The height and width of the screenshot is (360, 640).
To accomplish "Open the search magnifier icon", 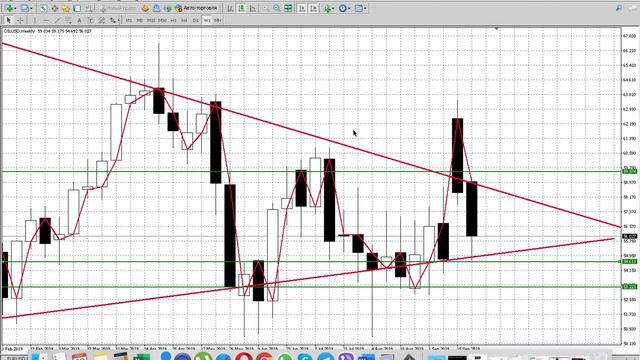I will tap(619, 8).
